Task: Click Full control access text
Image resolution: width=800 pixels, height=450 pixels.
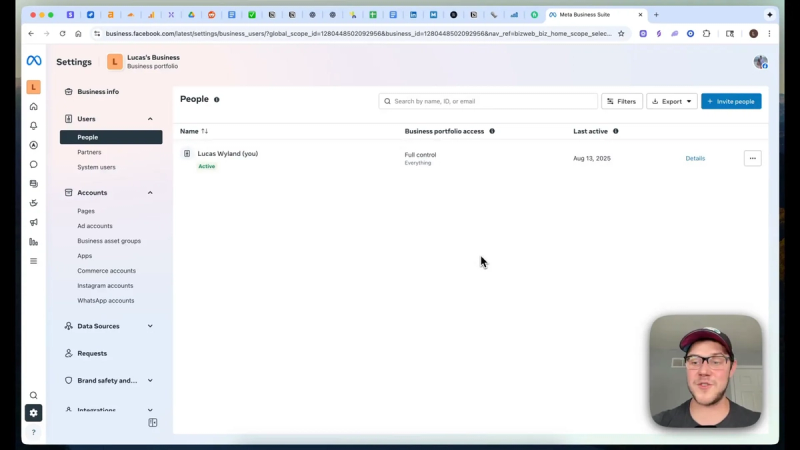Action: coord(420,155)
